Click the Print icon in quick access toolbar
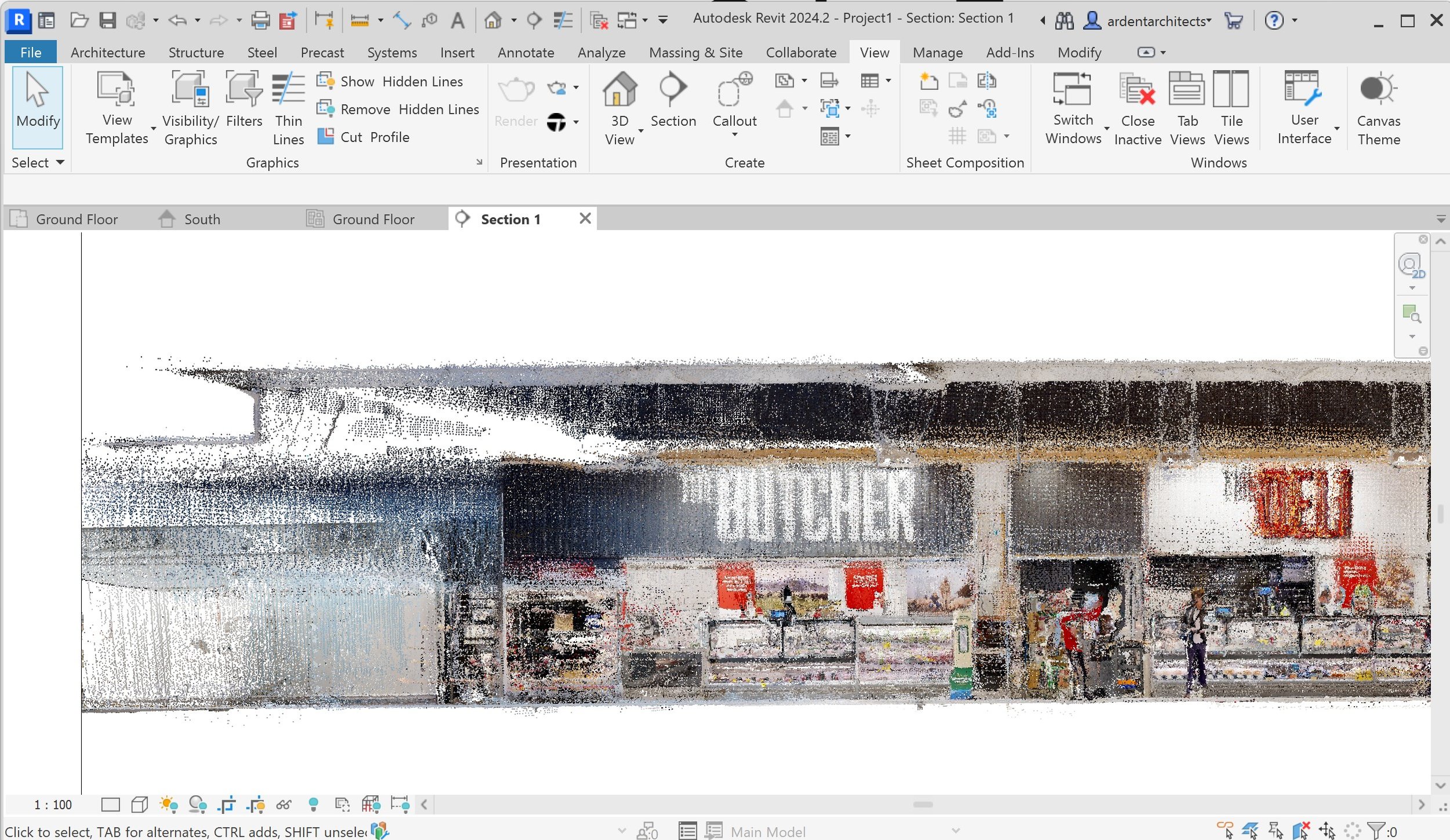 pos(260,20)
